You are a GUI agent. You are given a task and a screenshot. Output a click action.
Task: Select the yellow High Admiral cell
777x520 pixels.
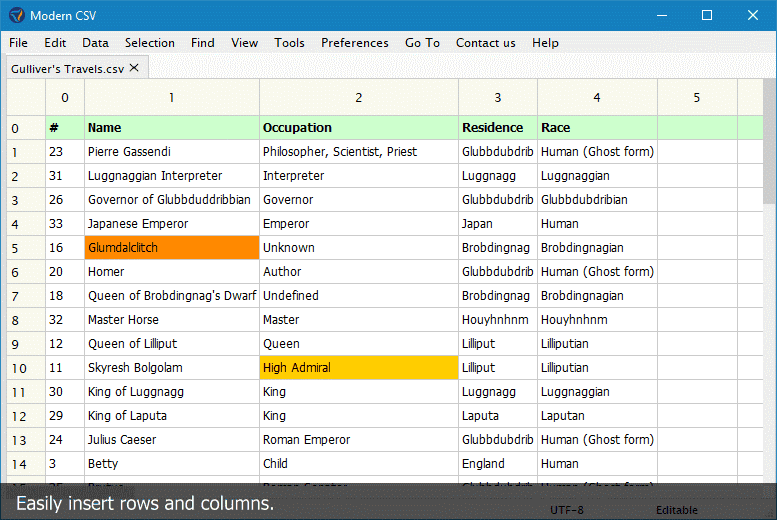(359, 367)
